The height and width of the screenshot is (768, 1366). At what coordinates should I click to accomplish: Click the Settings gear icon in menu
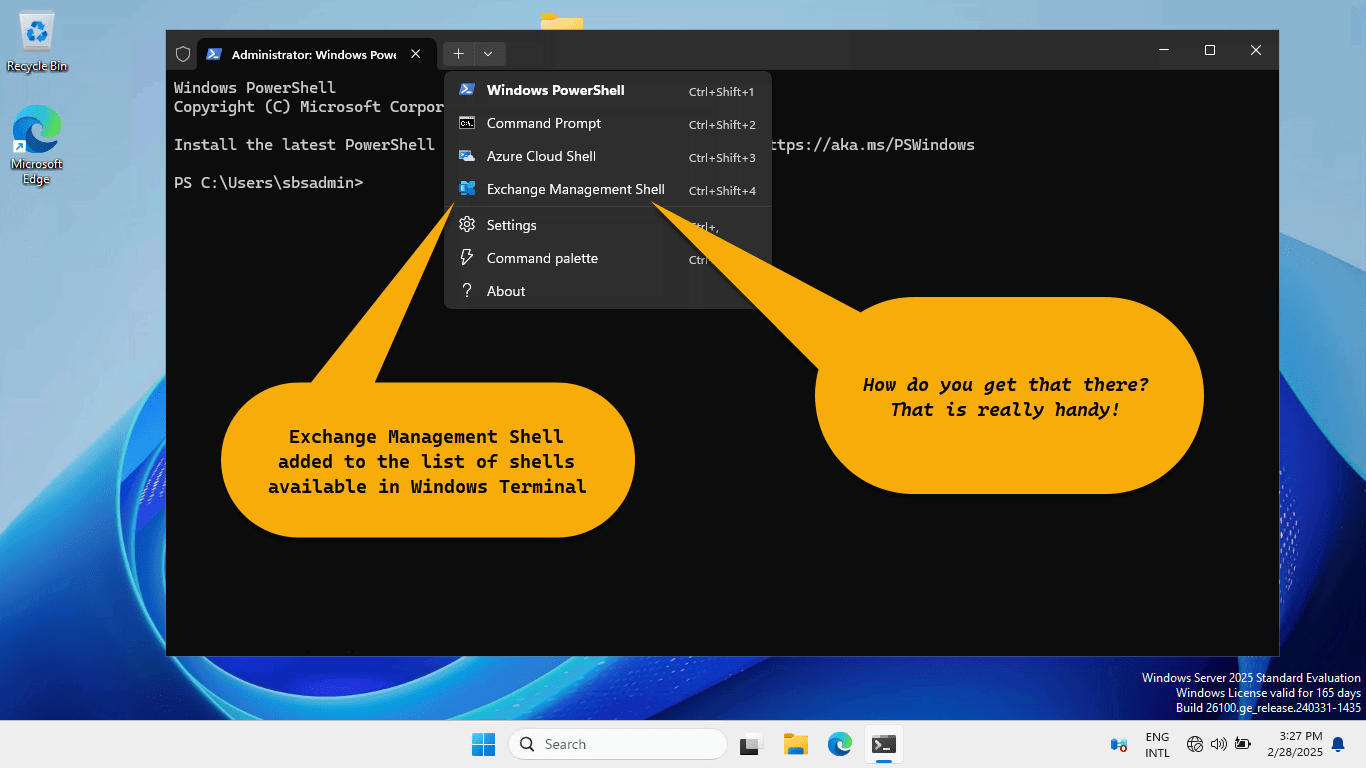[x=466, y=225]
